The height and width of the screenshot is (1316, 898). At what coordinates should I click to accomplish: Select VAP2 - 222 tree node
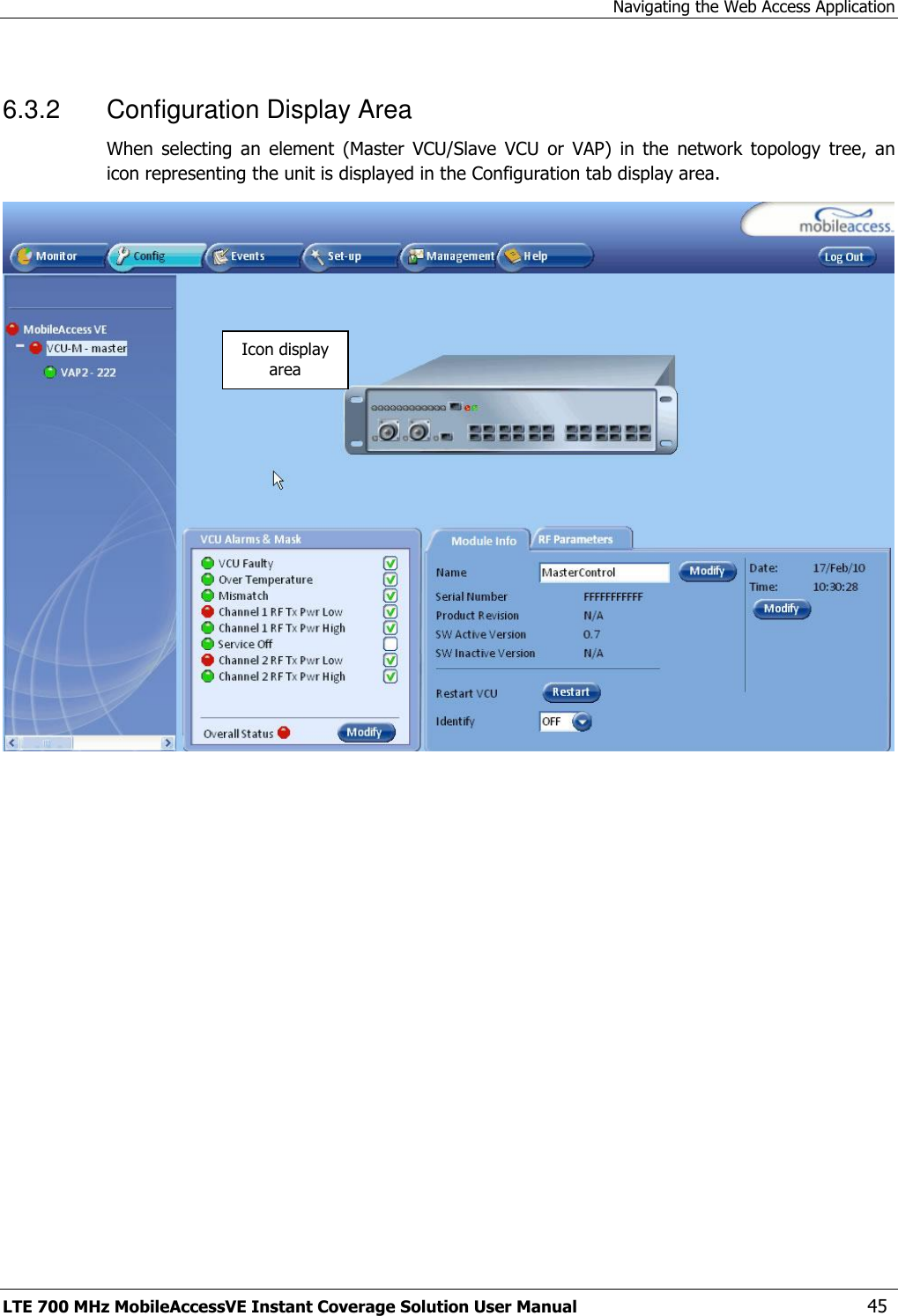tap(88, 373)
